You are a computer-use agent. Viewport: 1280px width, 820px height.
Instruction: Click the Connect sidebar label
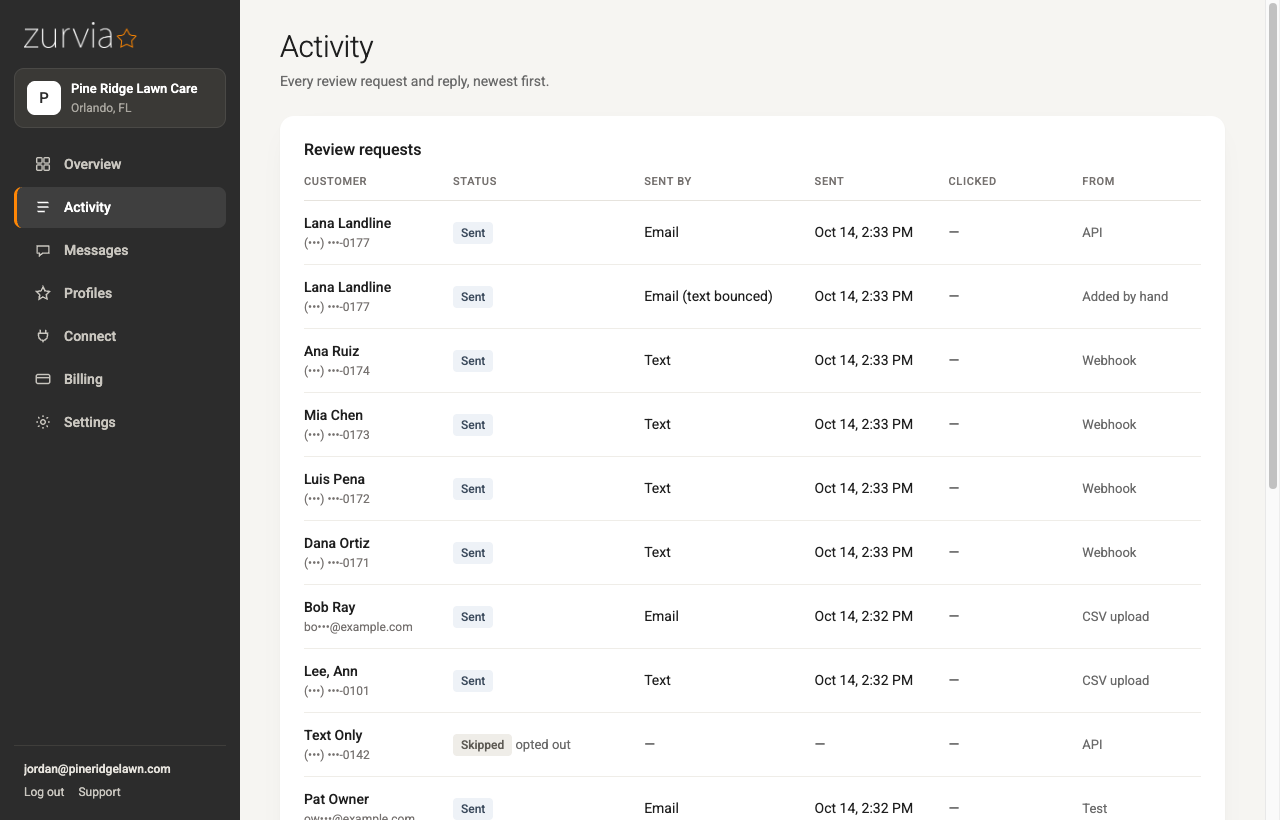(x=90, y=336)
